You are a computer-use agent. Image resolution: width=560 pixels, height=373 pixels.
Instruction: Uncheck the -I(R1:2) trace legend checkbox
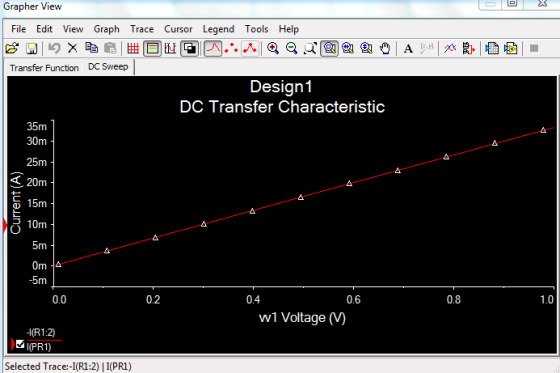pyautogui.click(x=20, y=344)
